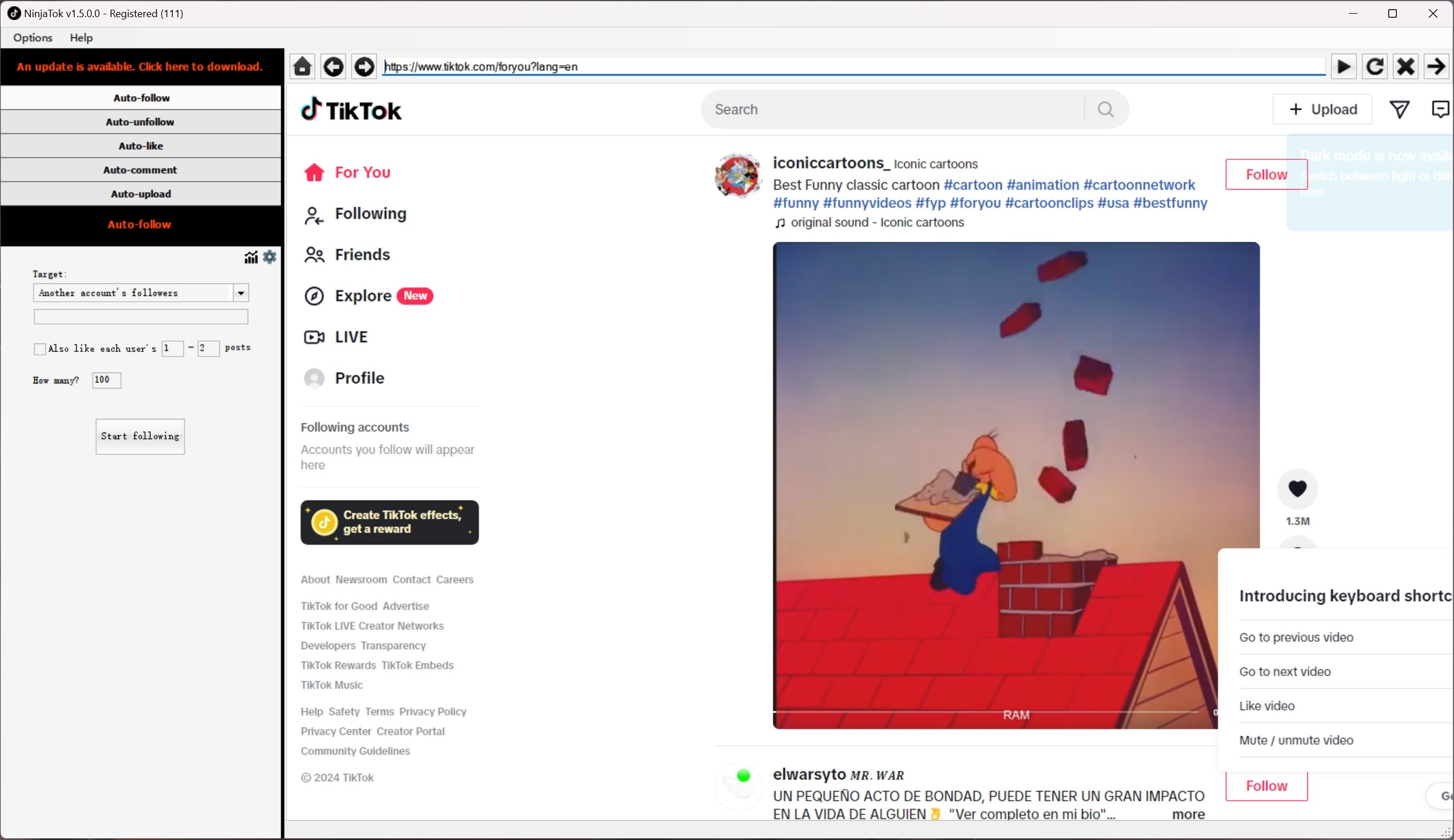This screenshot has width=1454, height=840.
Task: Open the Newsroom footer link
Action: click(x=361, y=580)
